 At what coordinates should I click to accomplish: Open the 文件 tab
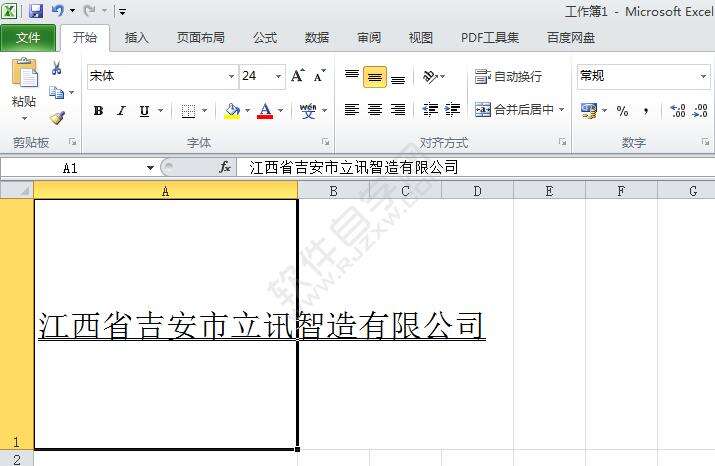[x=28, y=38]
